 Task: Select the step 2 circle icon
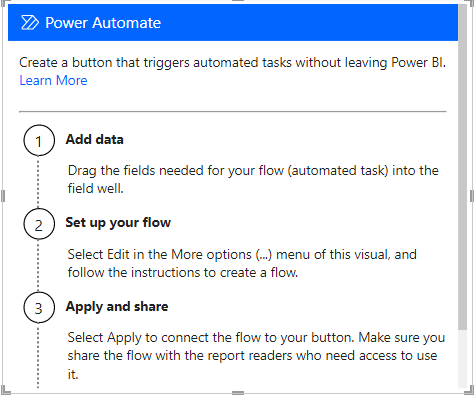[39, 224]
